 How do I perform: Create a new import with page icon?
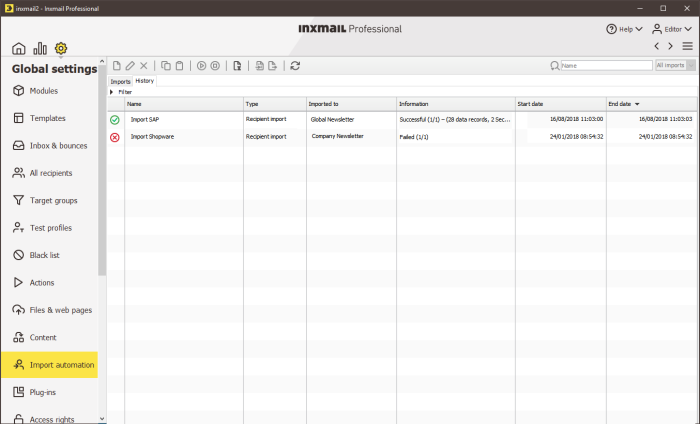(117, 66)
